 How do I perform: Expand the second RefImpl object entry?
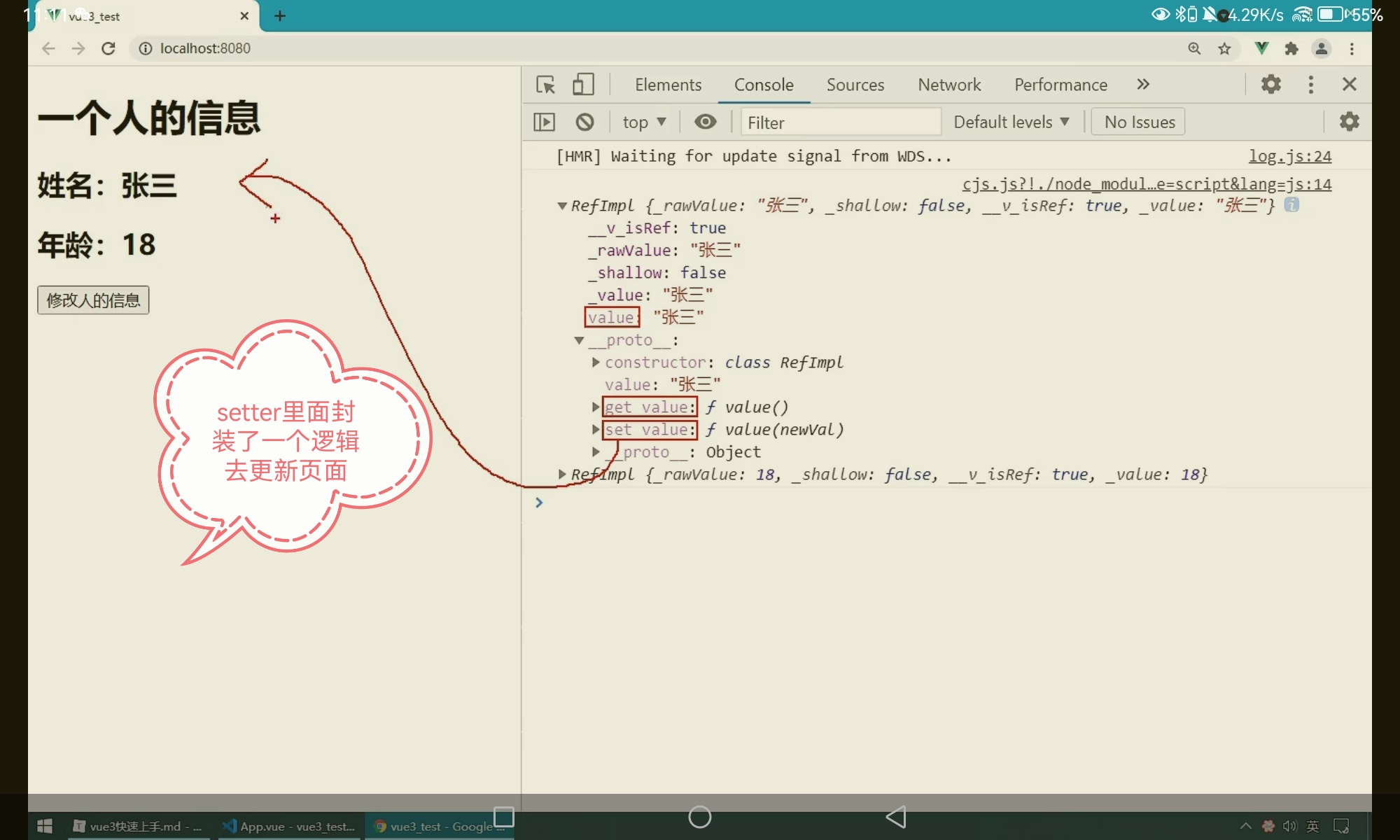pyautogui.click(x=562, y=475)
